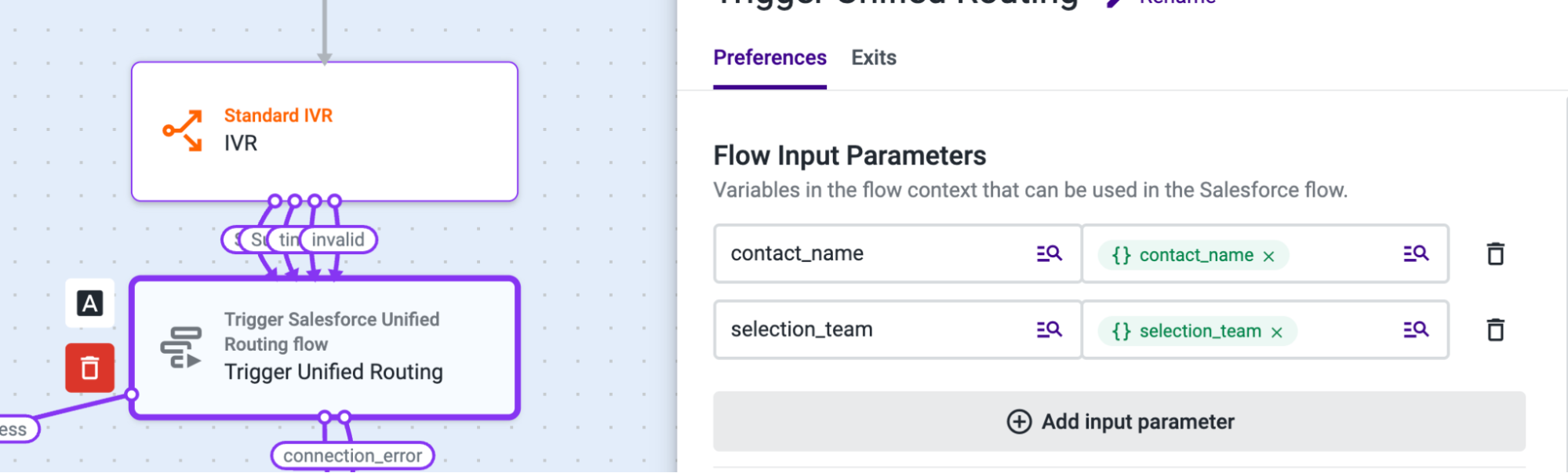Delete the selection_team parameter row
Screen dimensions: 1568x473
(x=1495, y=329)
